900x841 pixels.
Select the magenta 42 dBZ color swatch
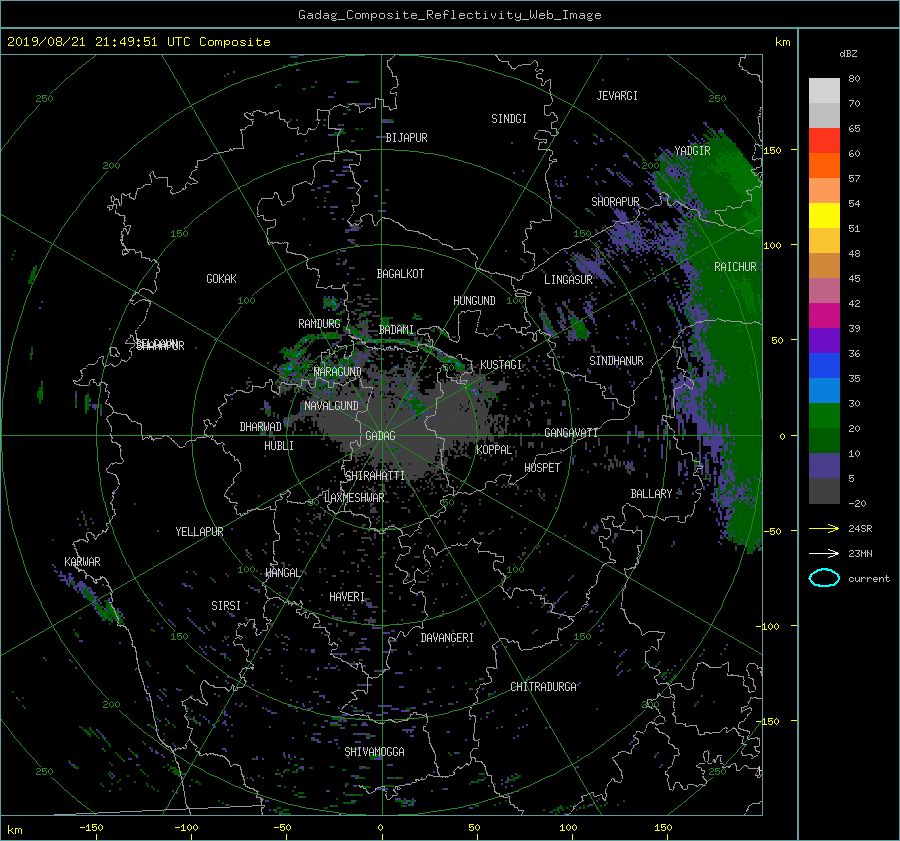824,315
